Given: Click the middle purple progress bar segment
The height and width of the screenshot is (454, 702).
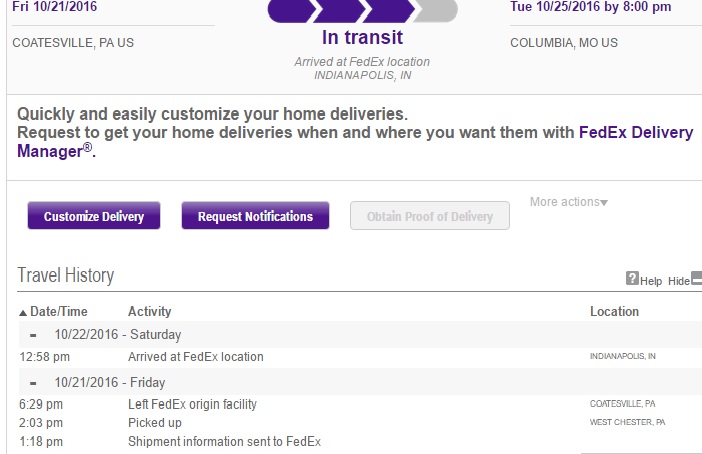Looking at the screenshot, I should [x=340, y=10].
